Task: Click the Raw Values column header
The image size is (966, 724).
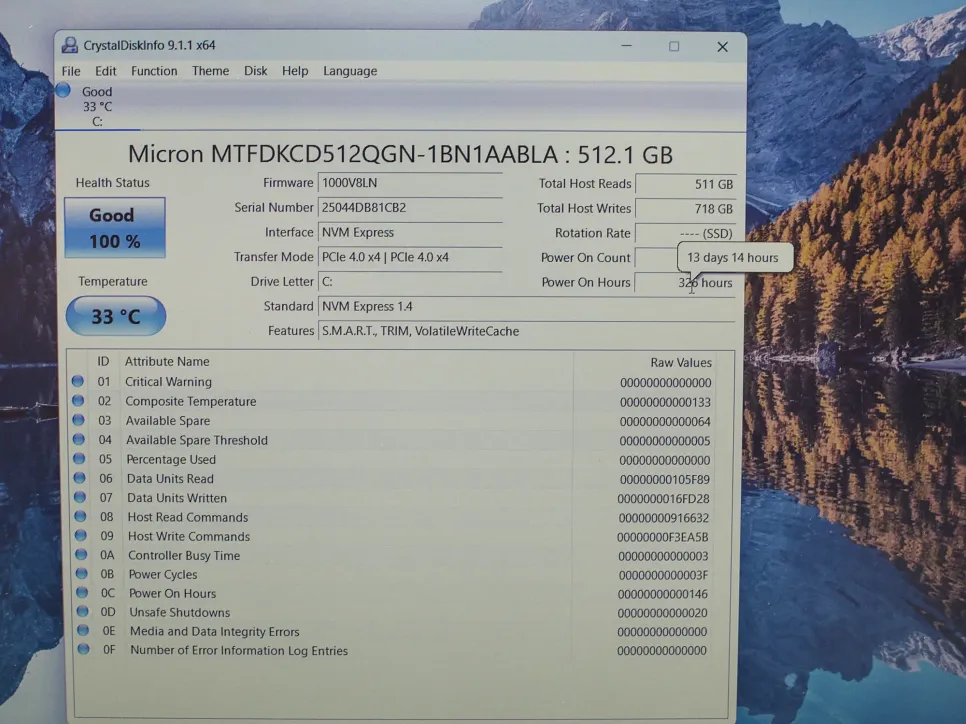Action: [x=680, y=362]
